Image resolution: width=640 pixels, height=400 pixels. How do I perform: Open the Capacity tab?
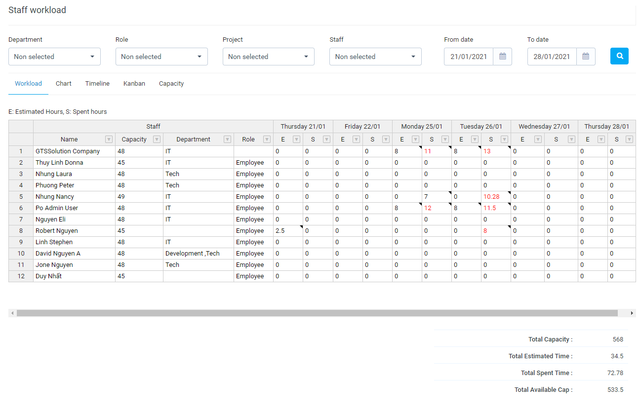171,84
